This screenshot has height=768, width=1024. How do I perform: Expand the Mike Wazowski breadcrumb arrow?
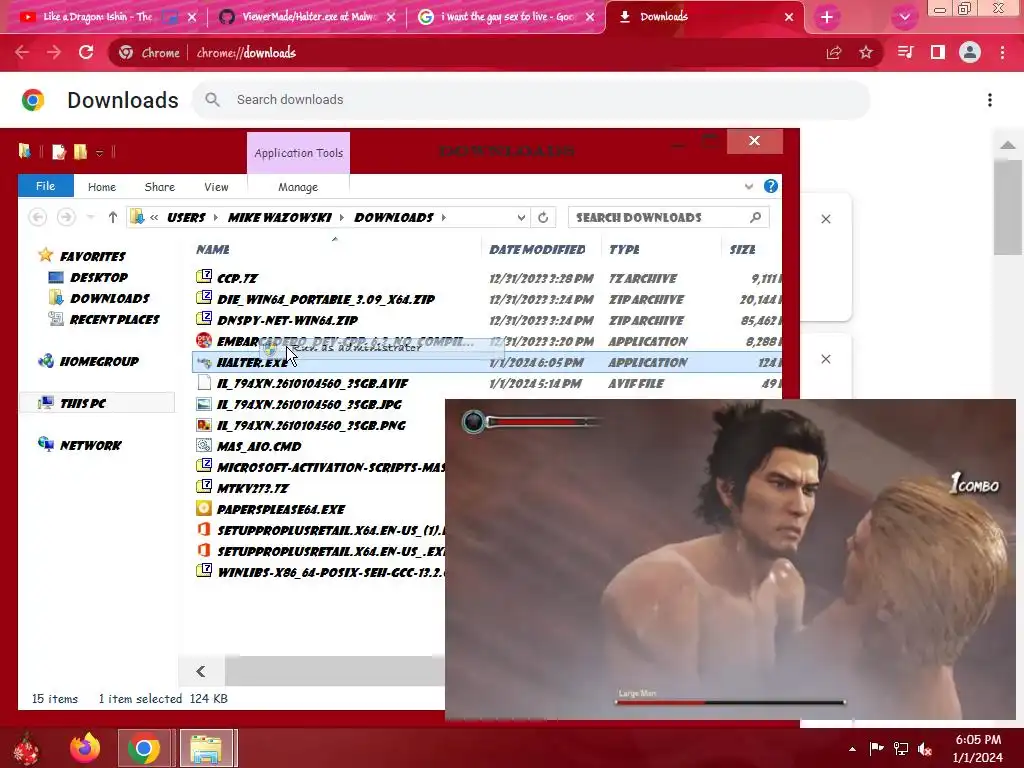click(342, 217)
